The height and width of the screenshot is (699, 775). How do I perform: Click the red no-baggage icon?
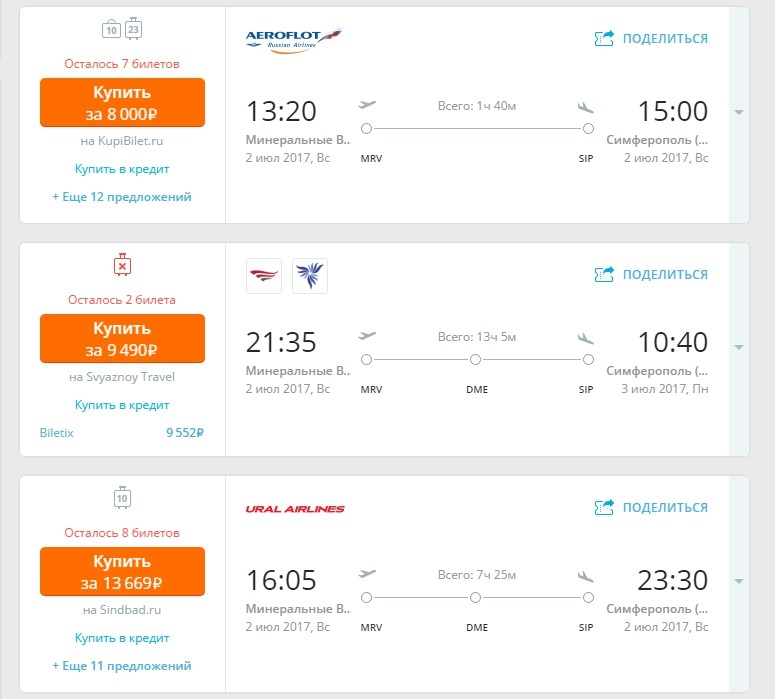(x=122, y=266)
